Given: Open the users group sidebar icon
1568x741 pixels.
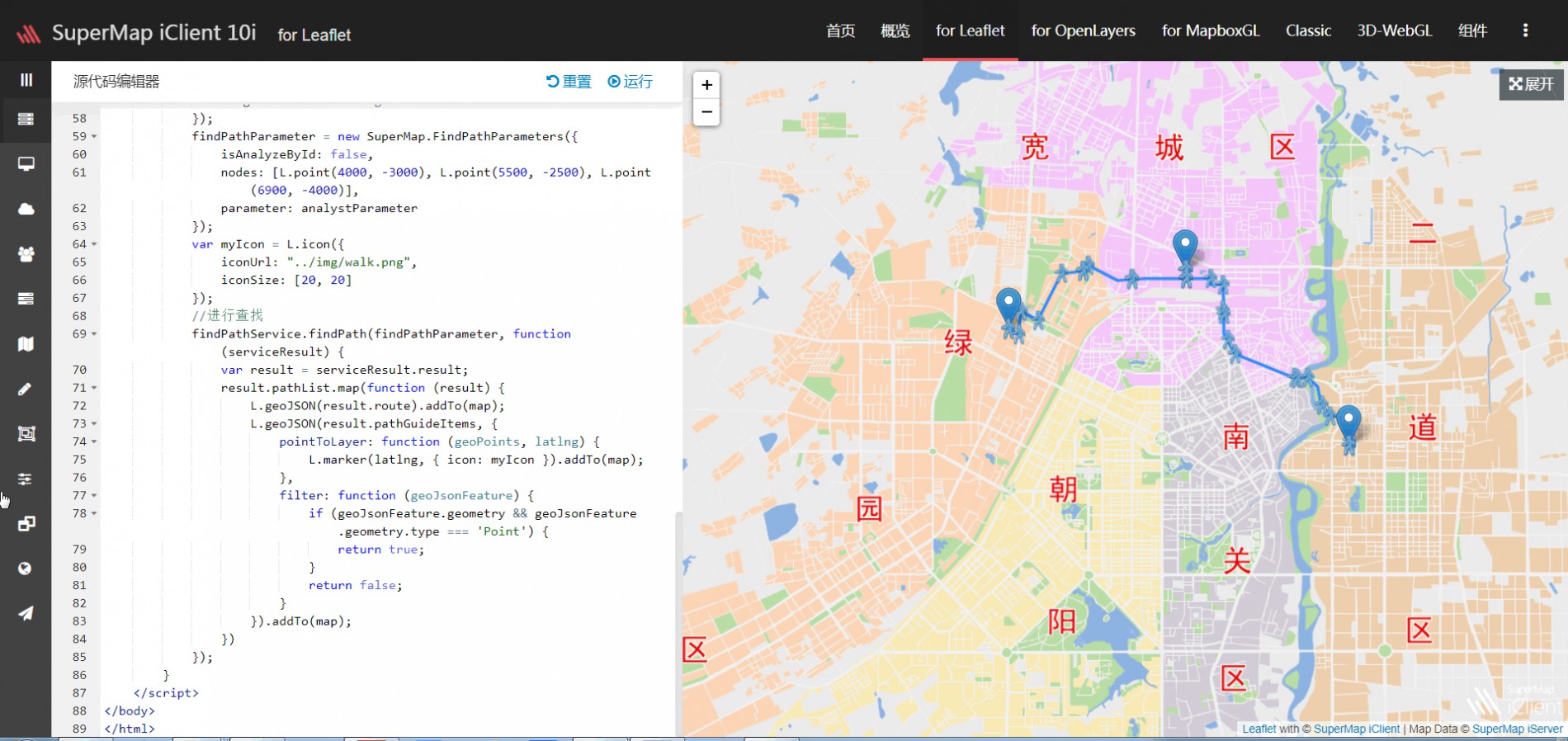Looking at the screenshot, I should click(26, 254).
